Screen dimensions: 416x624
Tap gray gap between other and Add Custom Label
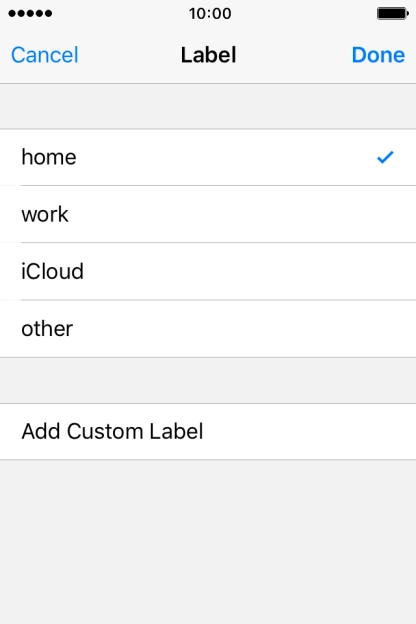(208, 380)
